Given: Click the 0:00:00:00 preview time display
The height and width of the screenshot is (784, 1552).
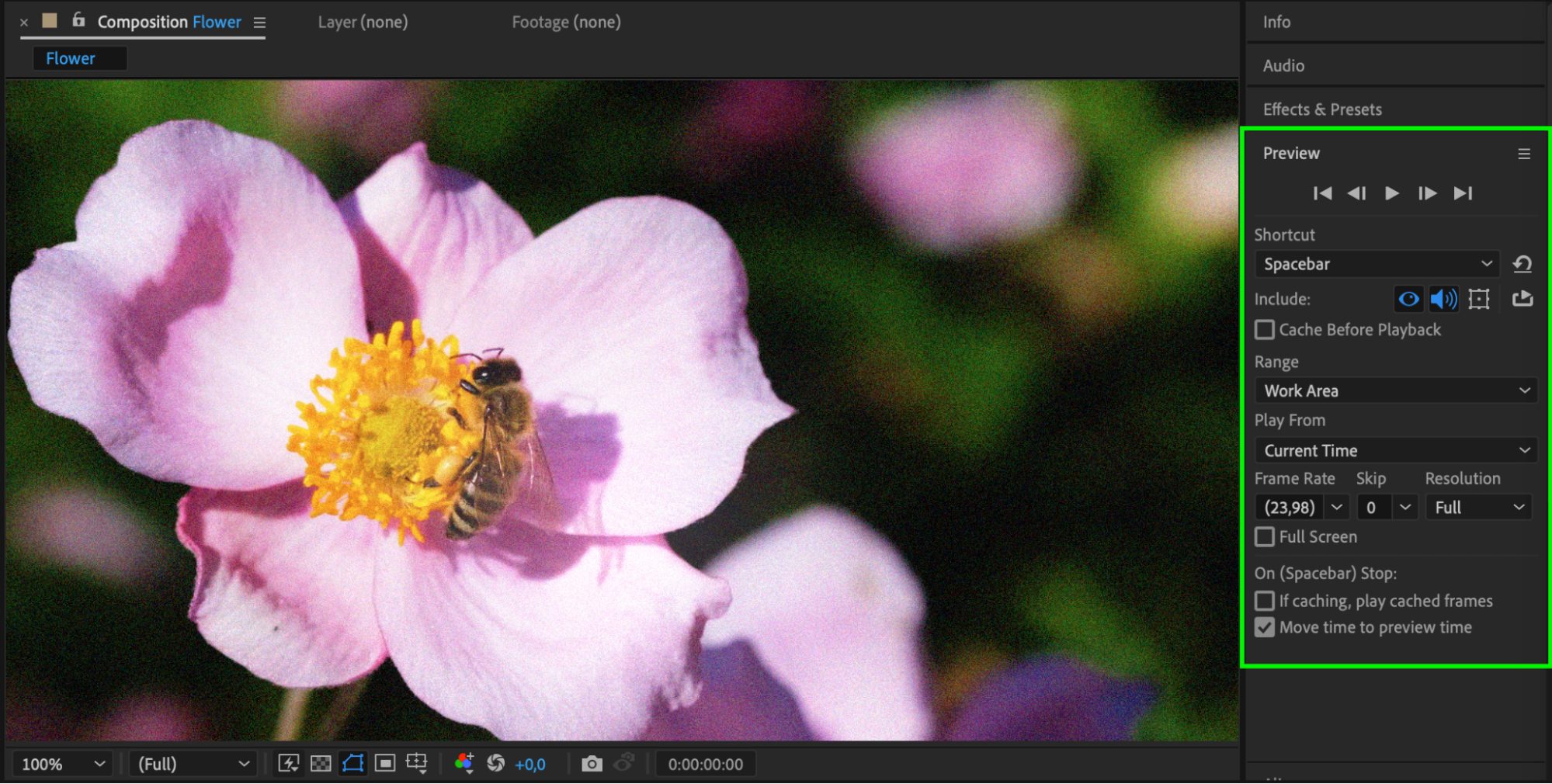Looking at the screenshot, I should (705, 764).
